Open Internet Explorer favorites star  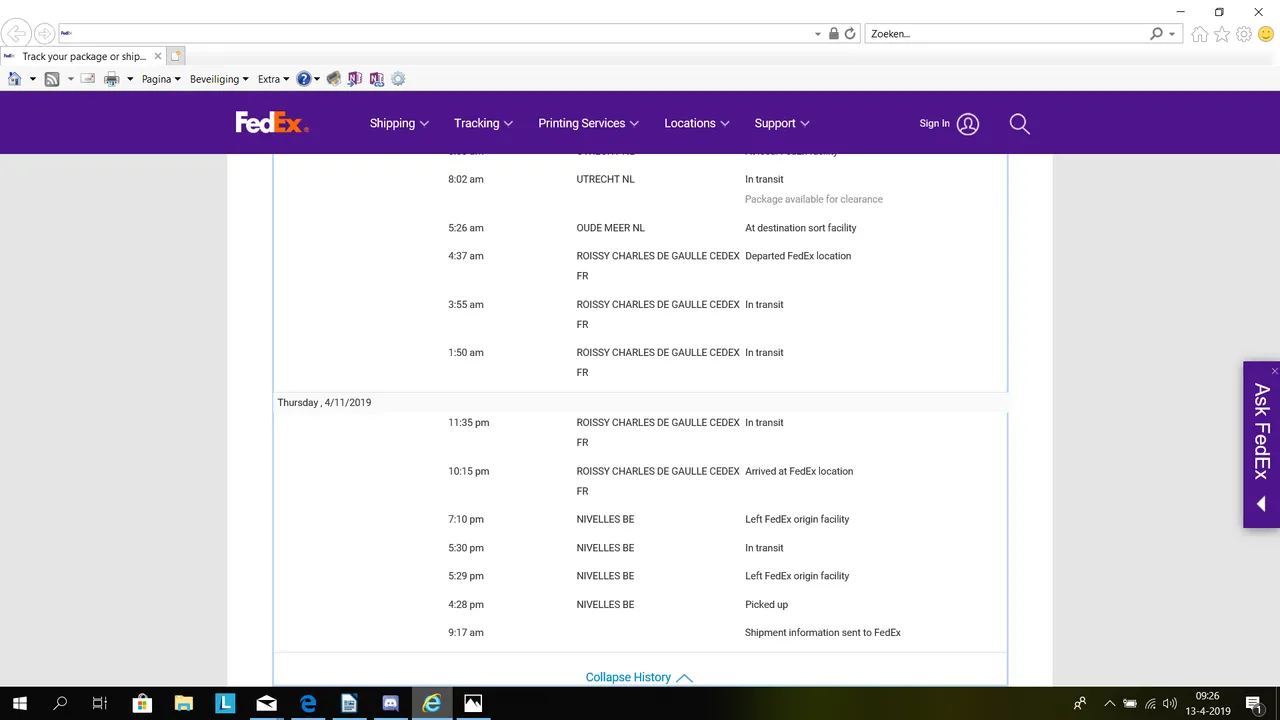1222,34
